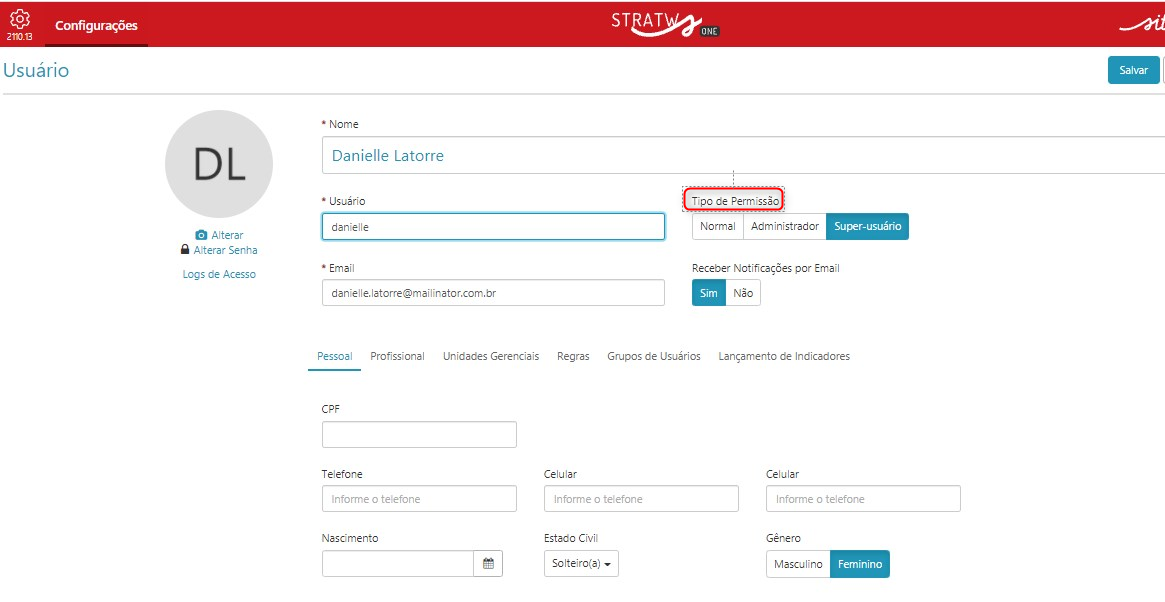Screen dimensions: 1165x602
Task: Switch to the Profissional tab
Action: coord(397,356)
